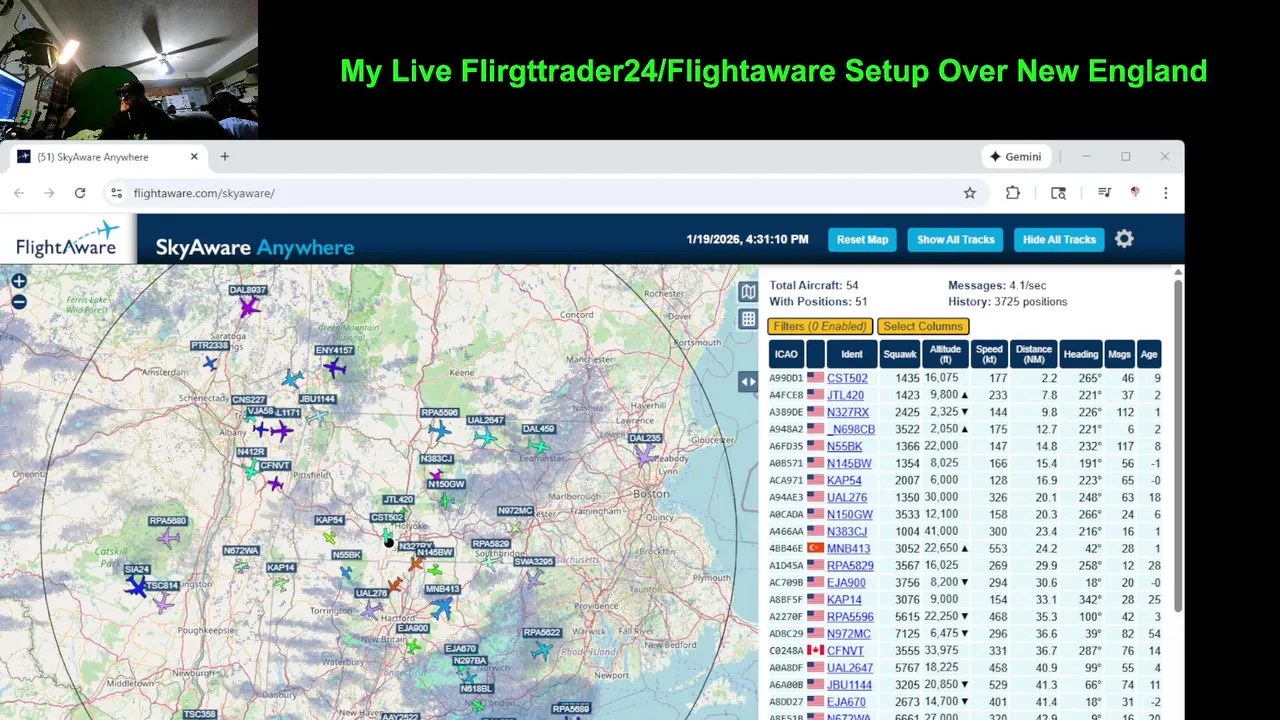Collapse the sidebar with the arrows toggle
The image size is (1280, 720).
pyautogui.click(x=748, y=381)
